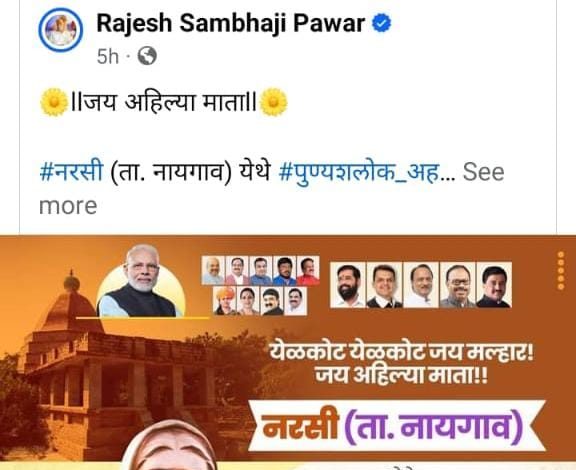Open the Rajesh Sambhaji Pawar name link
Image resolution: width=576 pixels, height=470 pixels.
(230, 24)
